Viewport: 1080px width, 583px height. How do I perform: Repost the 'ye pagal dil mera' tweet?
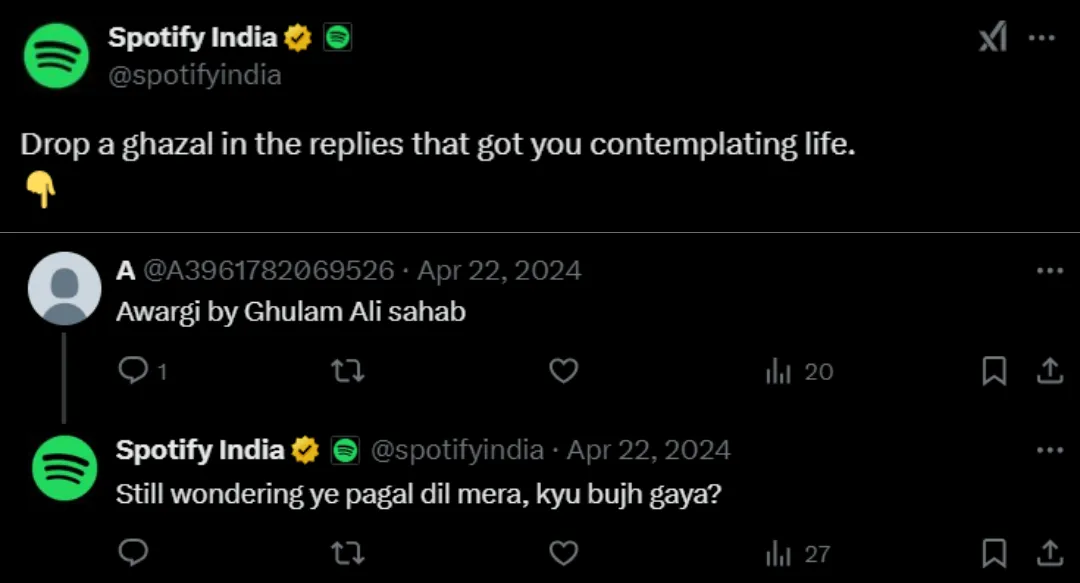(348, 553)
